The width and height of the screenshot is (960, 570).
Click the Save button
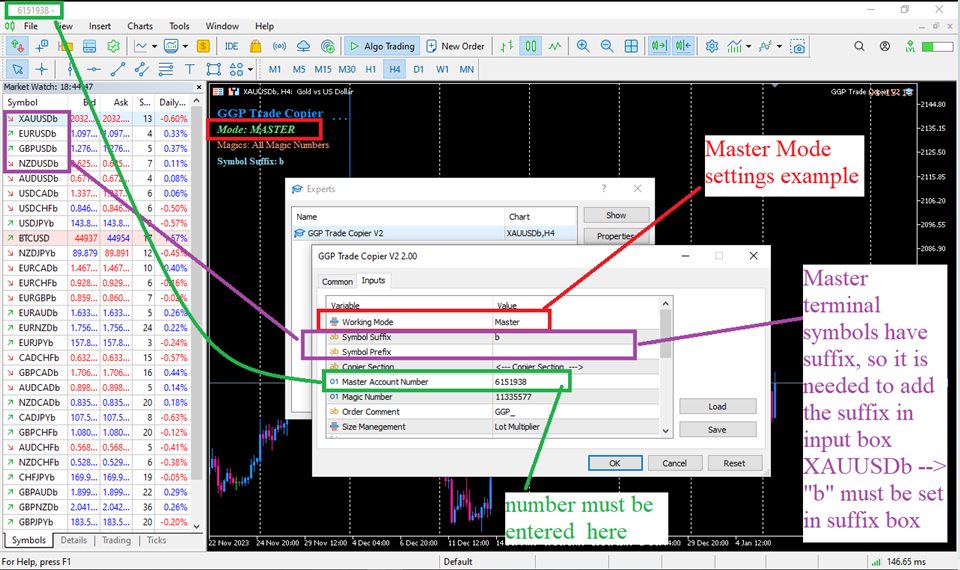coord(717,429)
